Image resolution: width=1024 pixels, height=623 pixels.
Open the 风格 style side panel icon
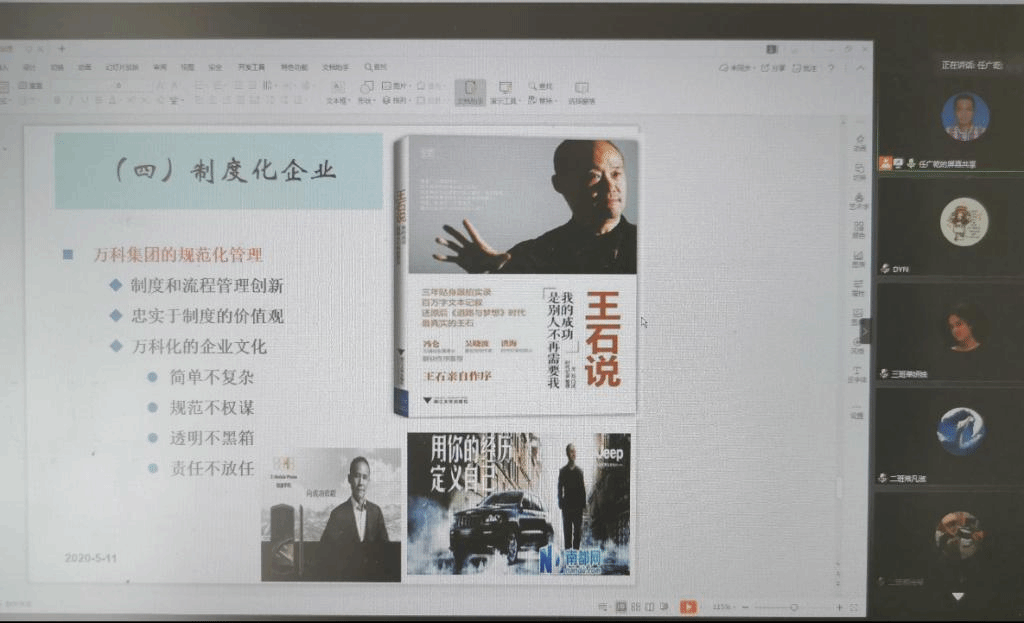[857, 346]
